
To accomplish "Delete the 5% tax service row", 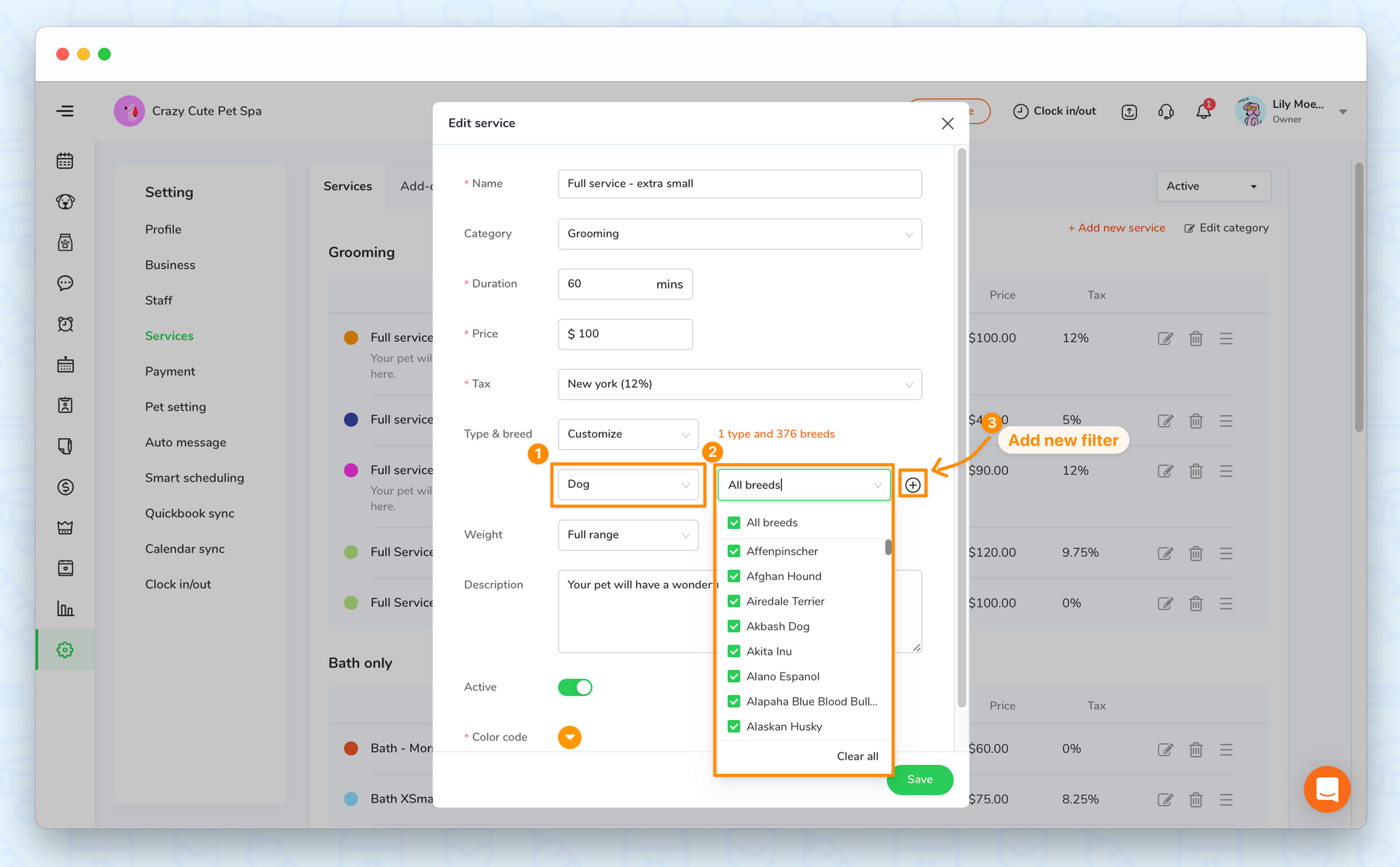I will 1196,421.
